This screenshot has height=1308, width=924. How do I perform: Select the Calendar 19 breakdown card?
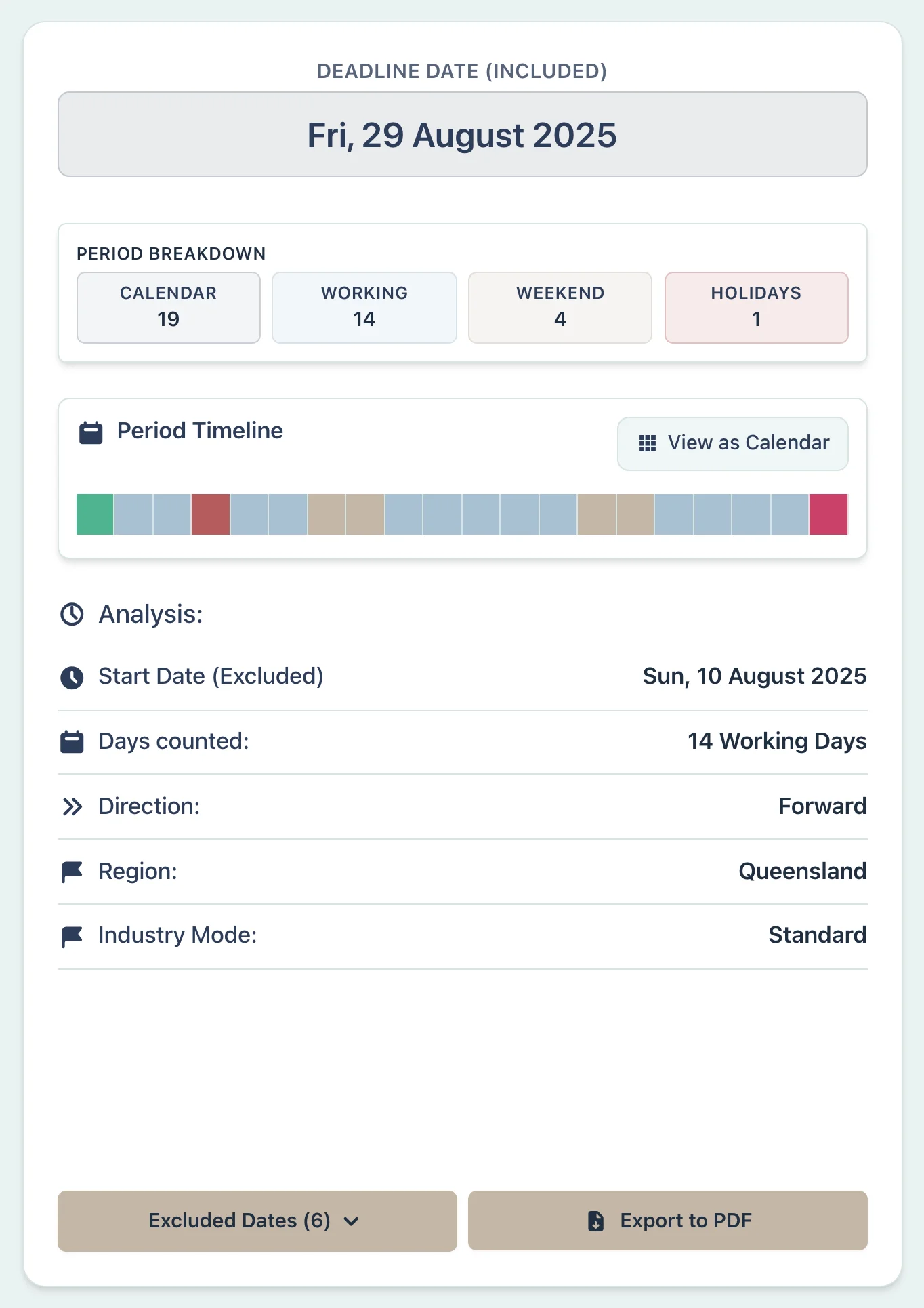pyautogui.click(x=169, y=308)
